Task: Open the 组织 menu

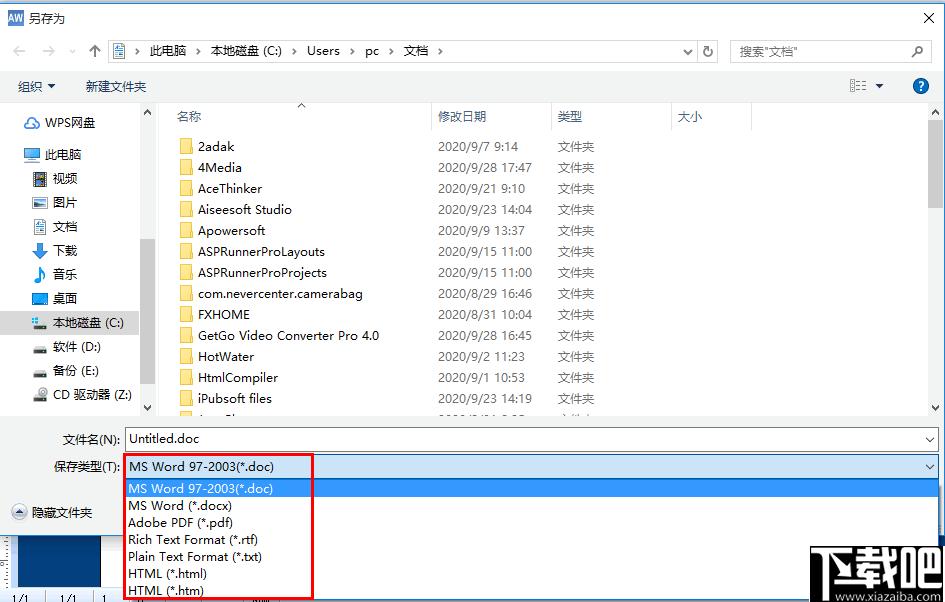Action: (x=37, y=87)
